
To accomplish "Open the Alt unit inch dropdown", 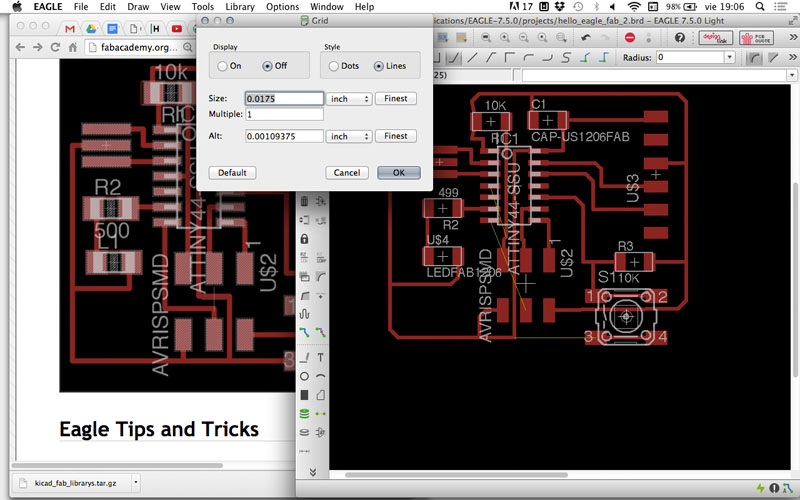I will 349,136.
